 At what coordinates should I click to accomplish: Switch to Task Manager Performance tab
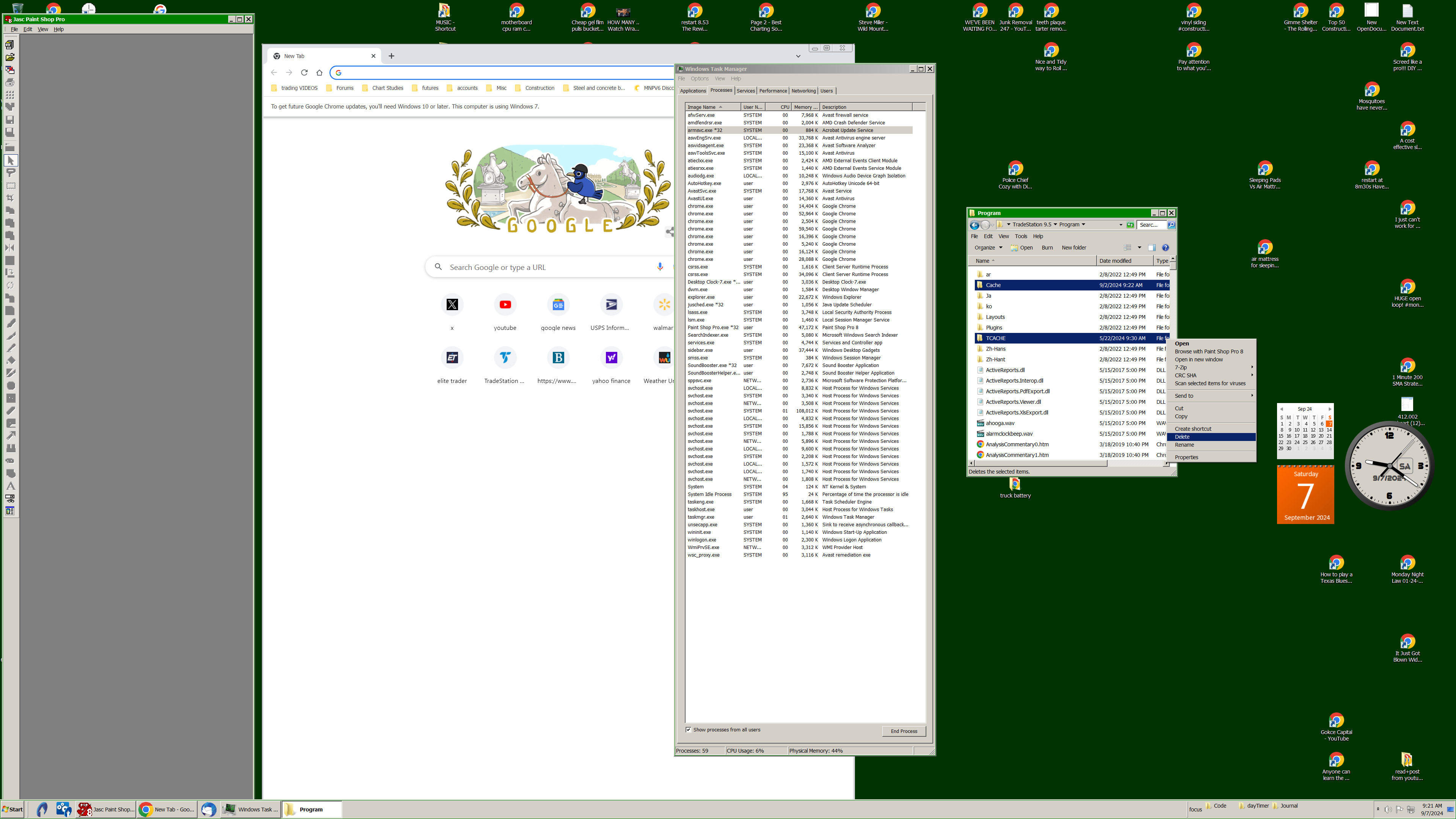(x=773, y=91)
